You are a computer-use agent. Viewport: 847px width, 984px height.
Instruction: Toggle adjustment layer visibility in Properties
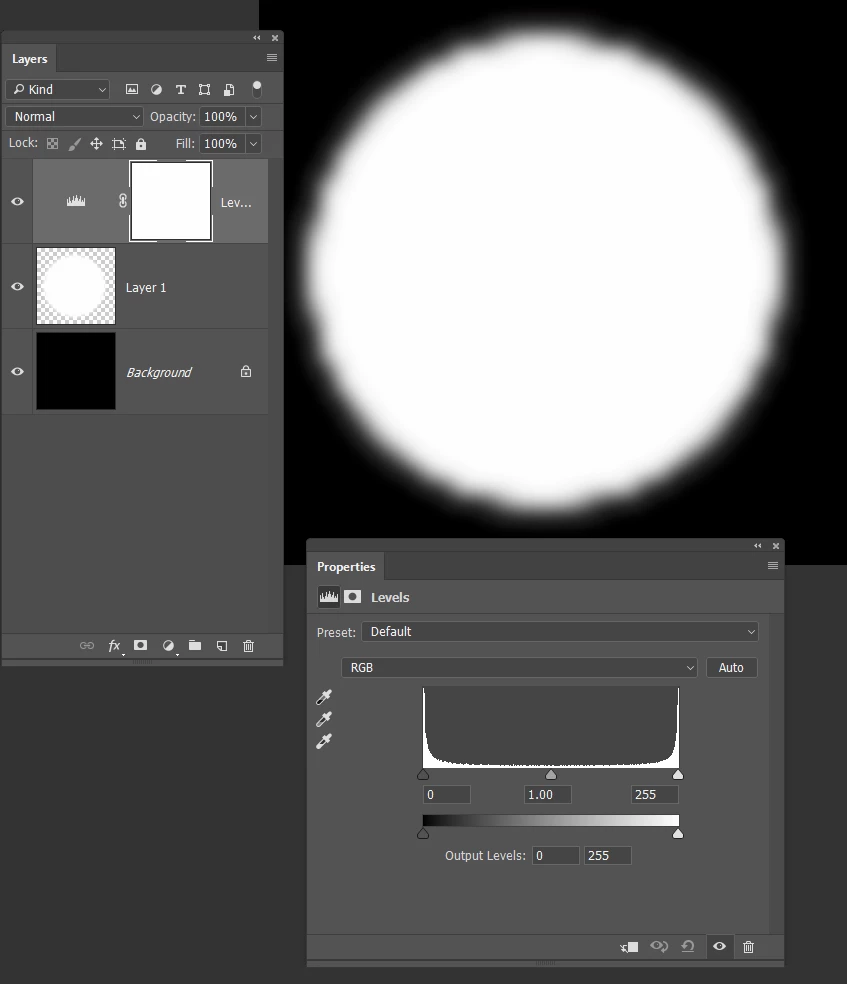click(x=720, y=946)
